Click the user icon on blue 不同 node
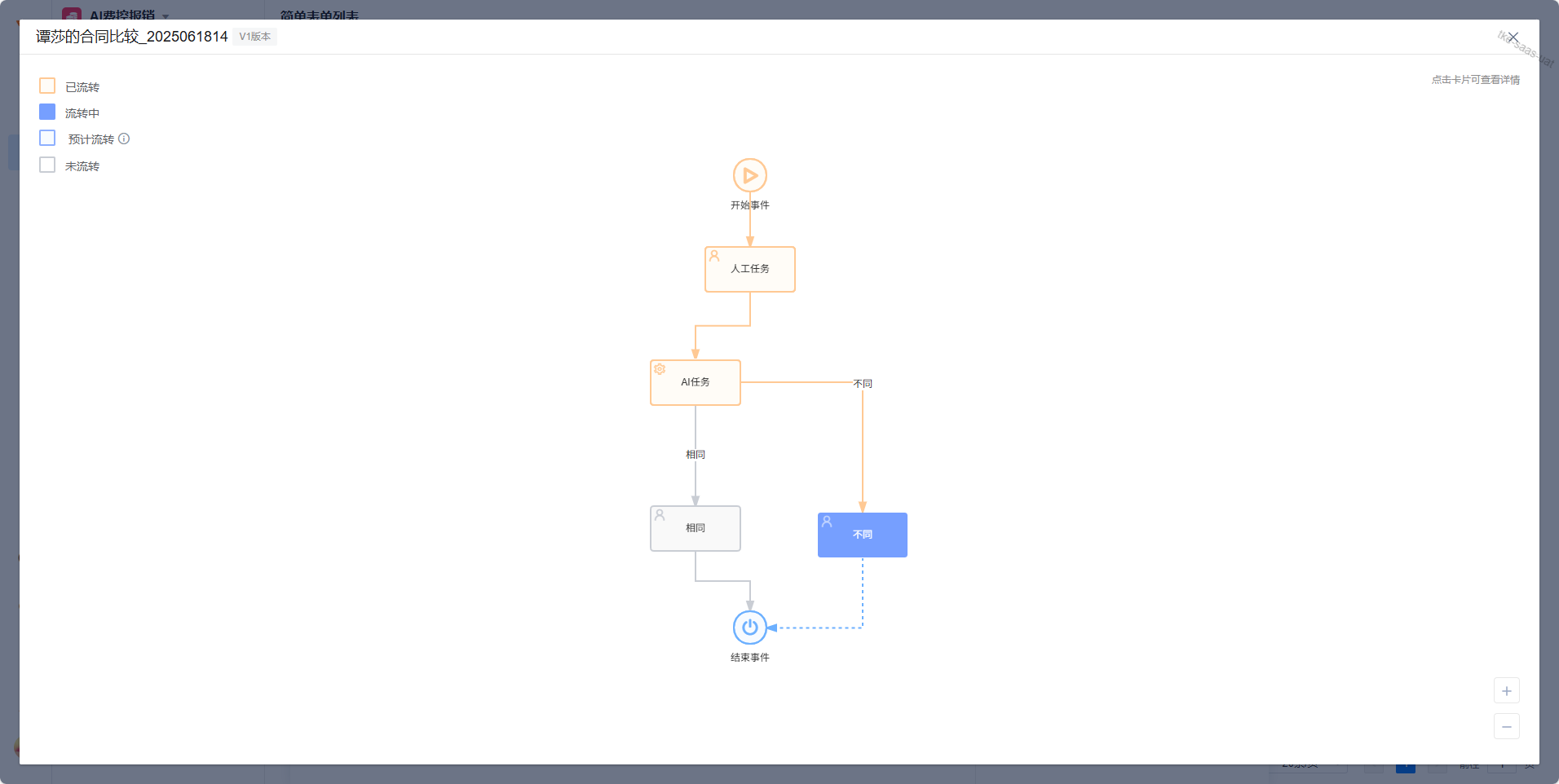The width and height of the screenshot is (1559, 784). (x=827, y=522)
